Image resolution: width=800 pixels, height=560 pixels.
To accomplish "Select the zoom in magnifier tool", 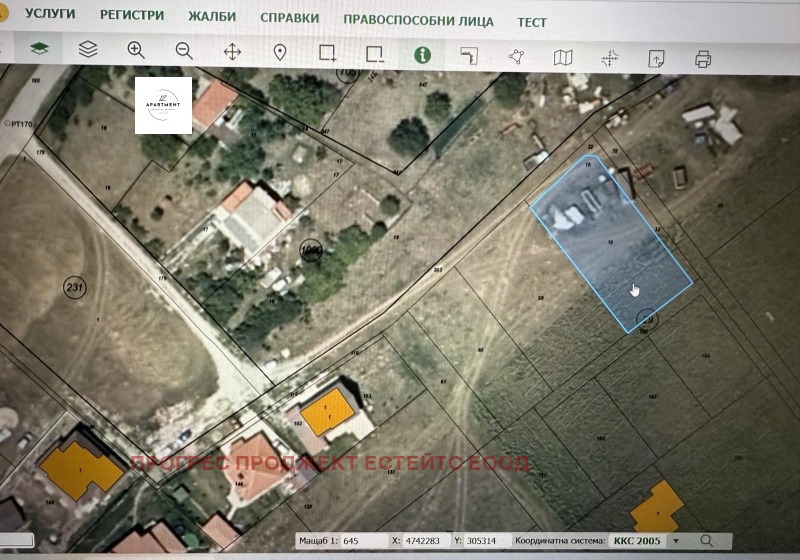I will coord(136,50).
